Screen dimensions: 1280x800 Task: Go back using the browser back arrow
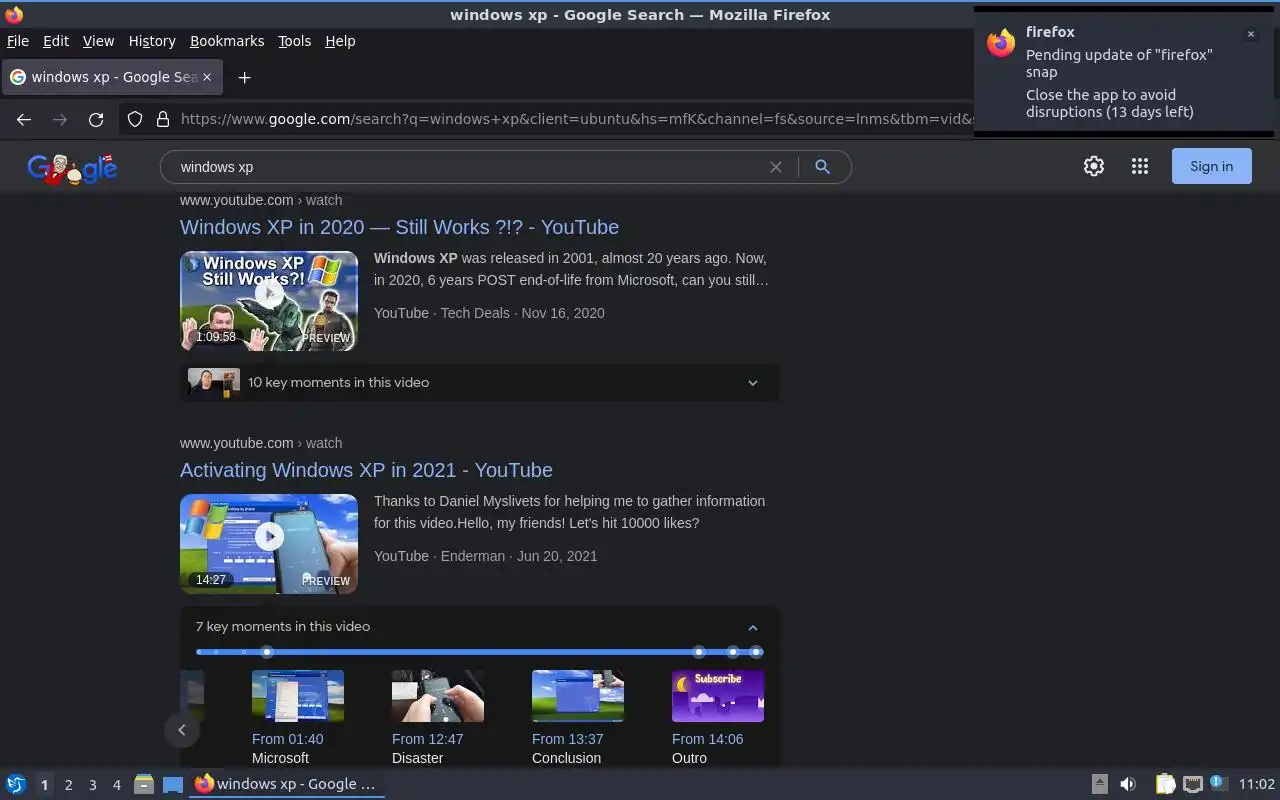click(24, 119)
